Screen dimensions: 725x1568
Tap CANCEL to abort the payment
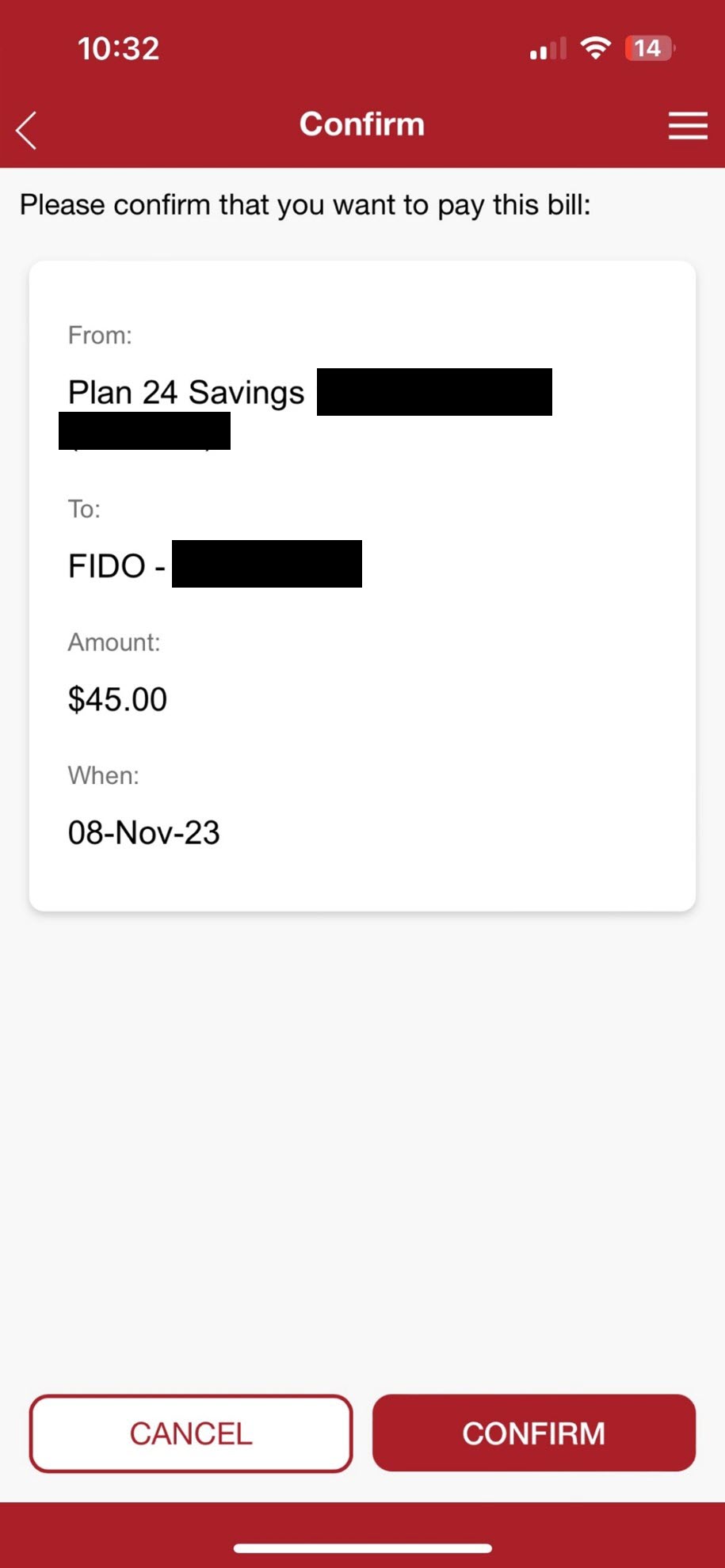[x=190, y=1433]
